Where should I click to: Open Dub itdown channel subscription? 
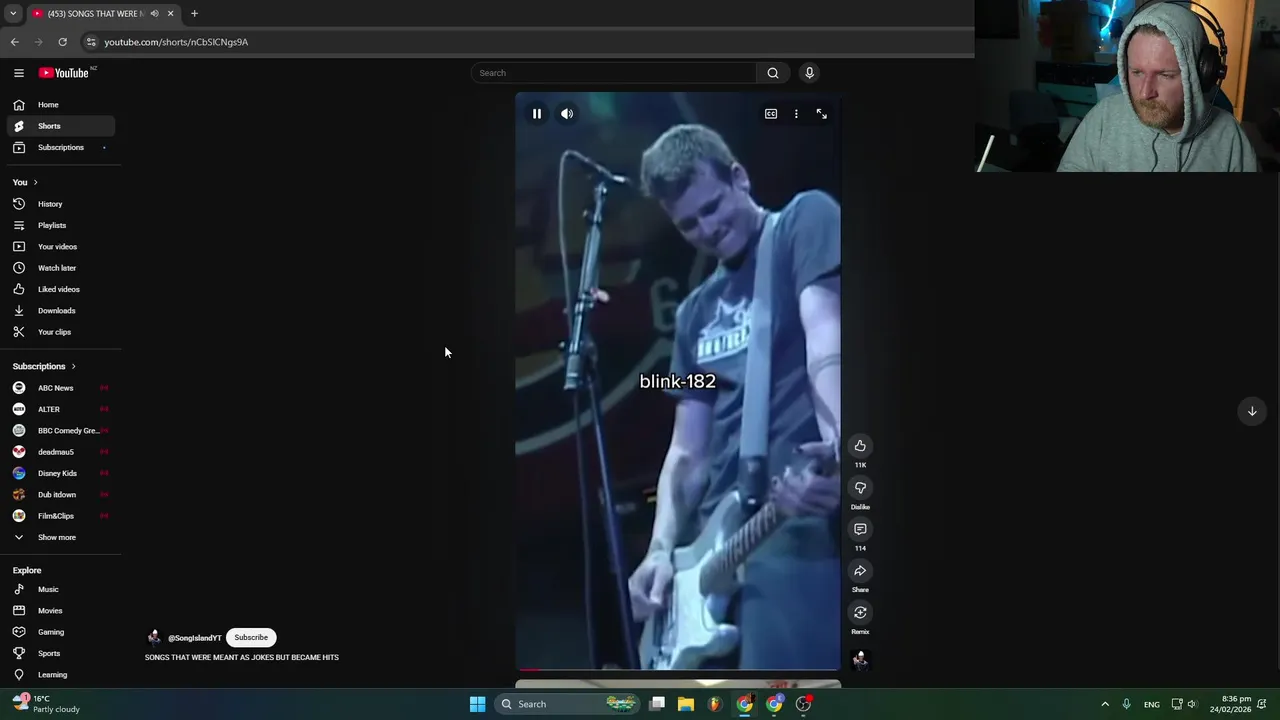(60, 495)
